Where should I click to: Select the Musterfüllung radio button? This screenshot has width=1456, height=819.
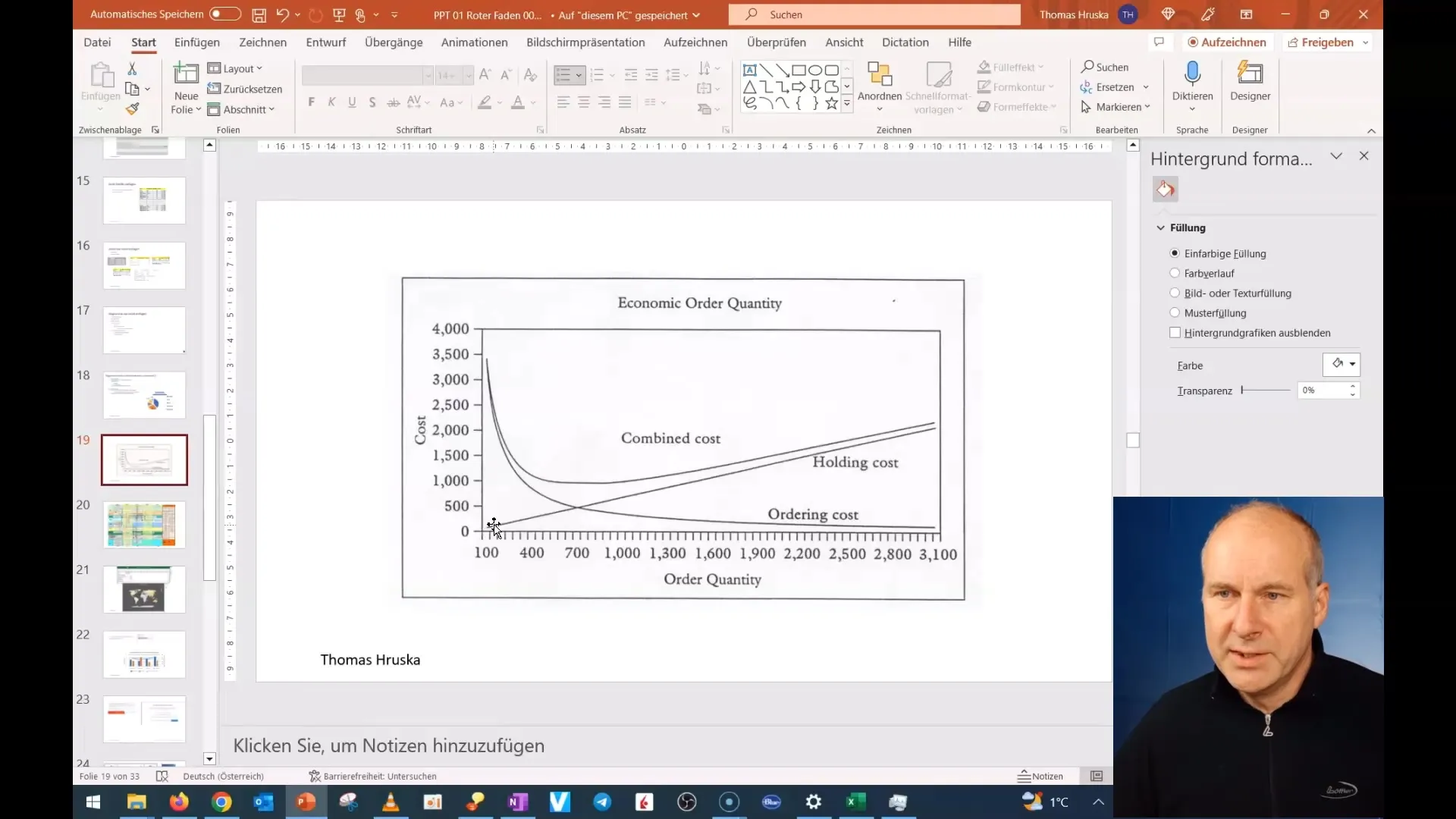(x=1176, y=312)
